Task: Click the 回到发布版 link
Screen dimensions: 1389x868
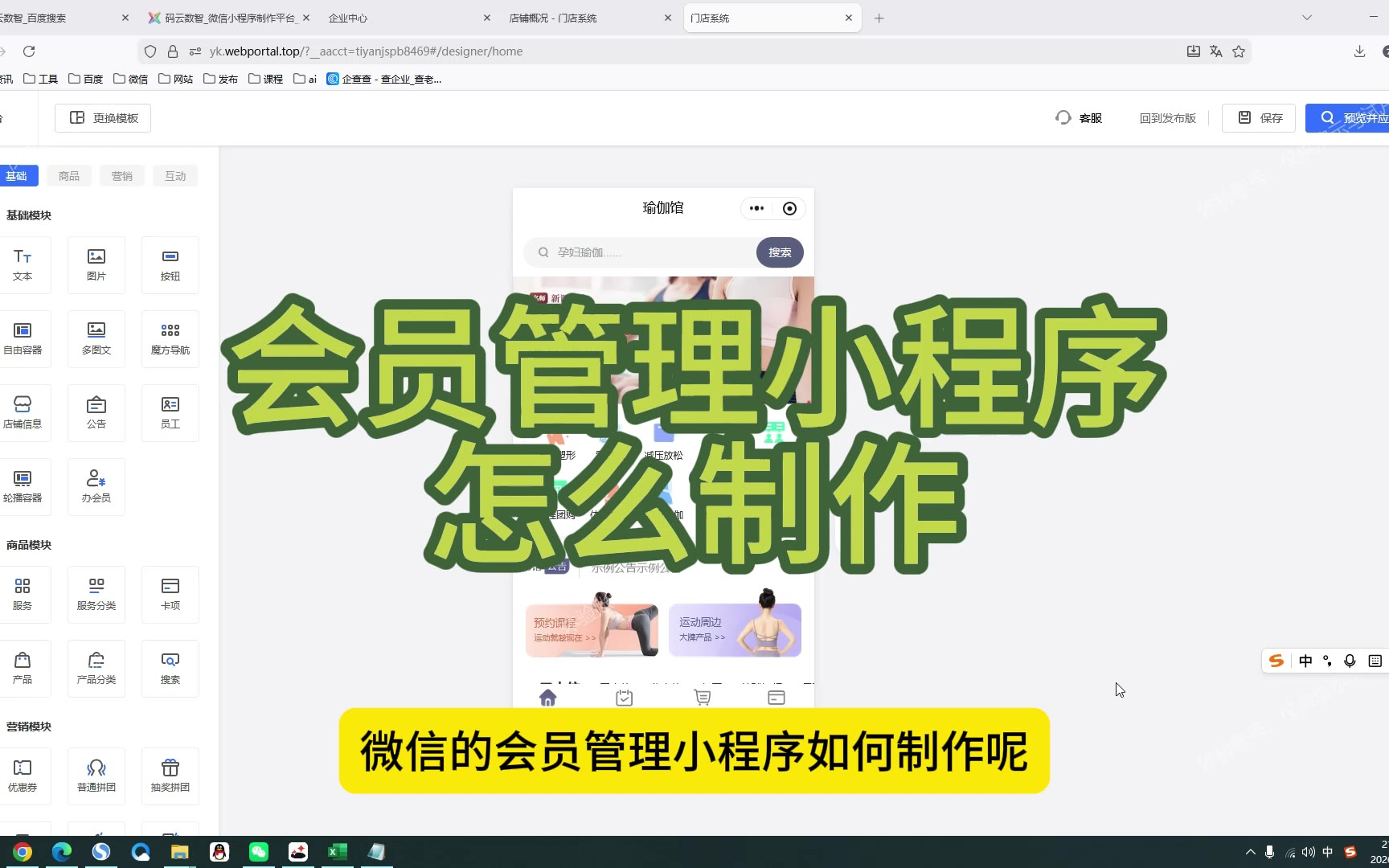Action: (1167, 118)
